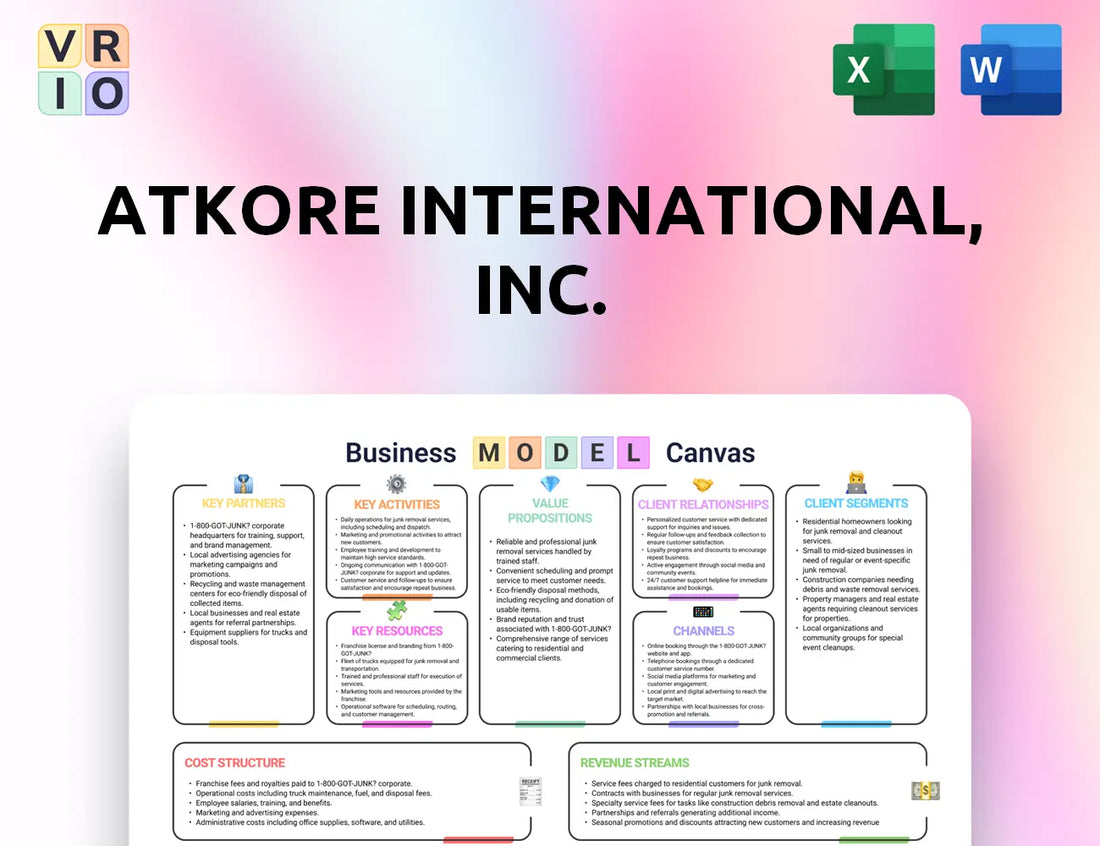1100x846 pixels.
Task: Click 'Partnerships and referrals generating additional income' bullet
Action: pos(683,813)
